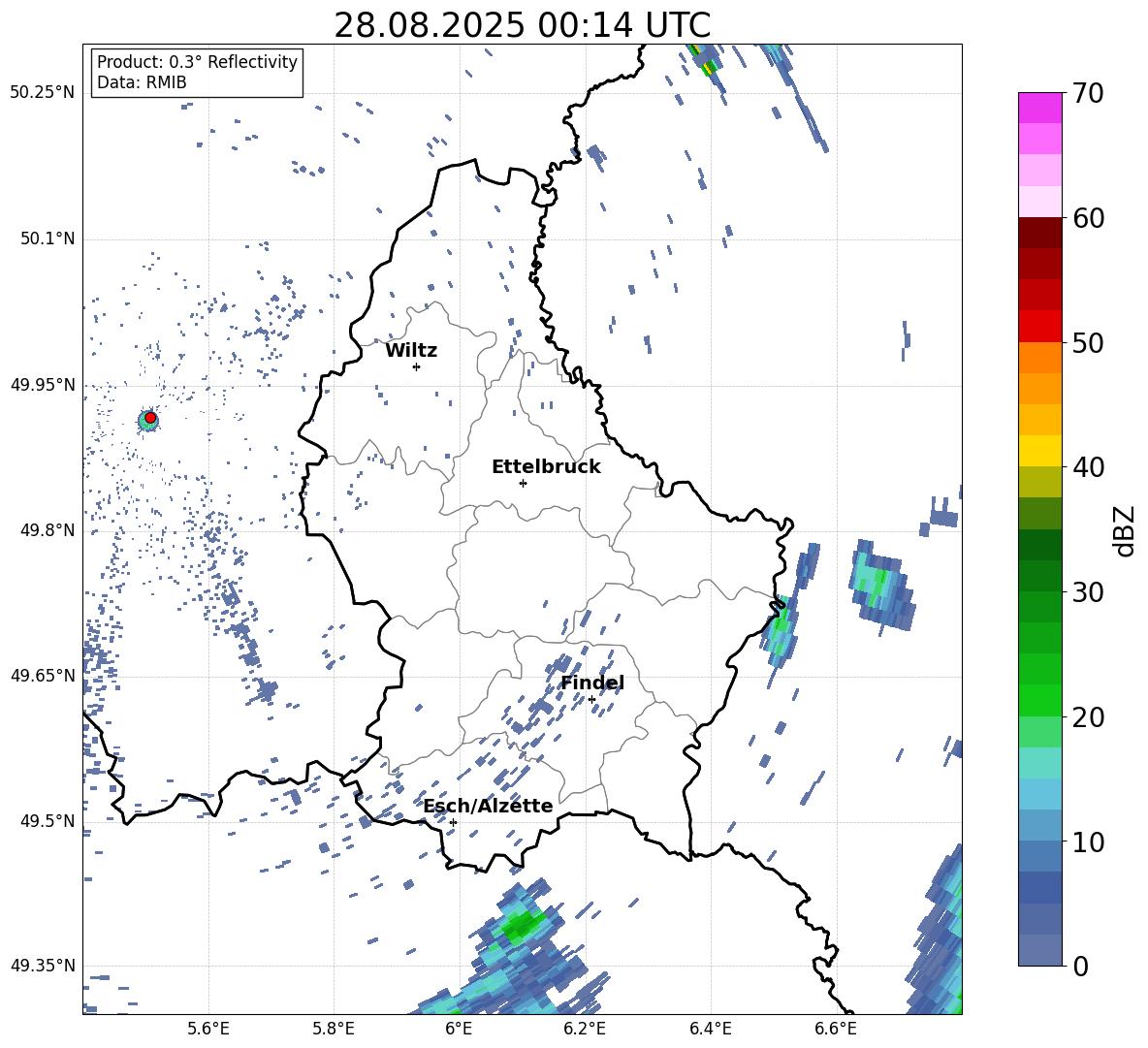Click the dark maroon swatch below 60 dBZ
The width and height of the screenshot is (1148, 1048).
coord(1039,233)
